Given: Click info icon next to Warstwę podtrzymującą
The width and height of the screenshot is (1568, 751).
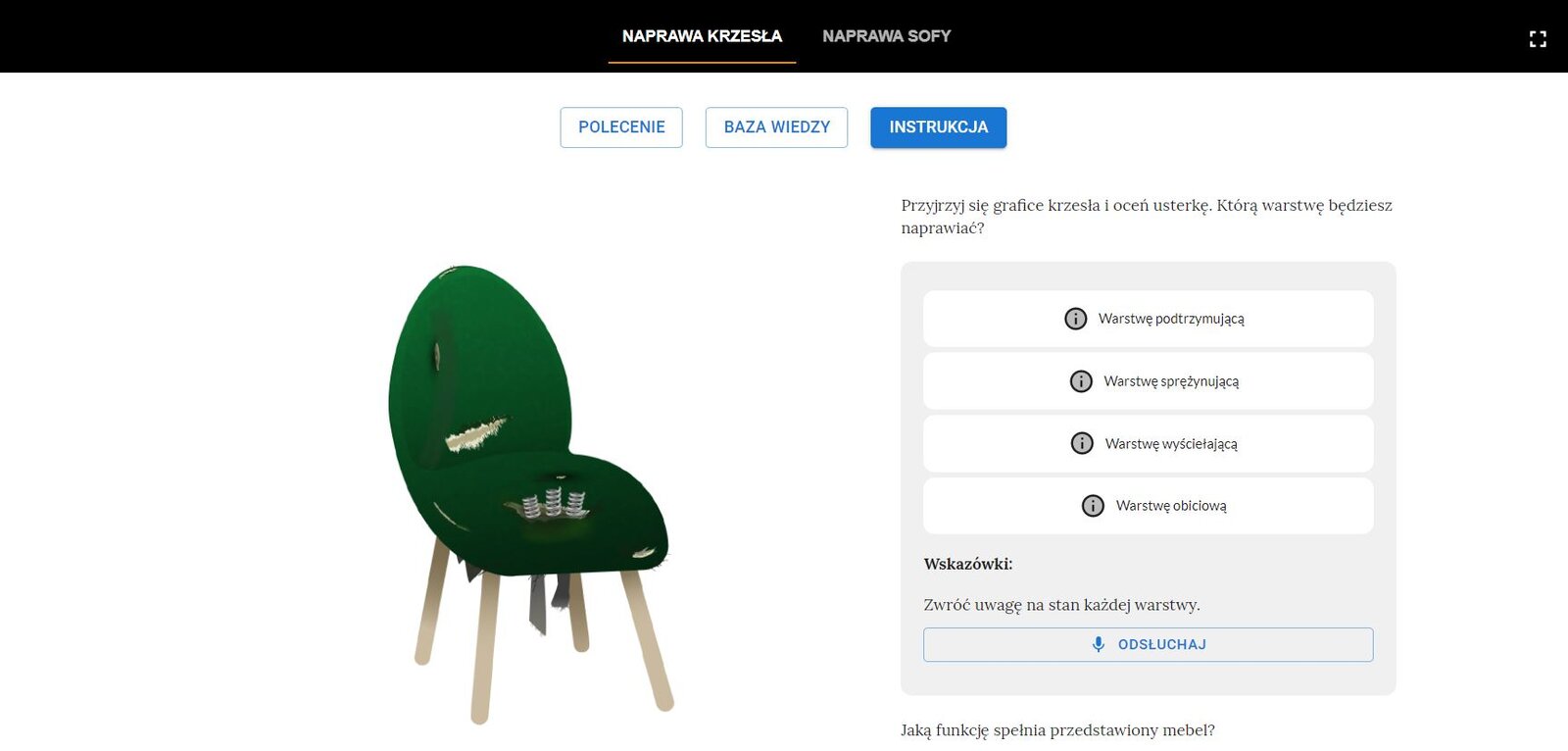Looking at the screenshot, I should [x=1075, y=319].
